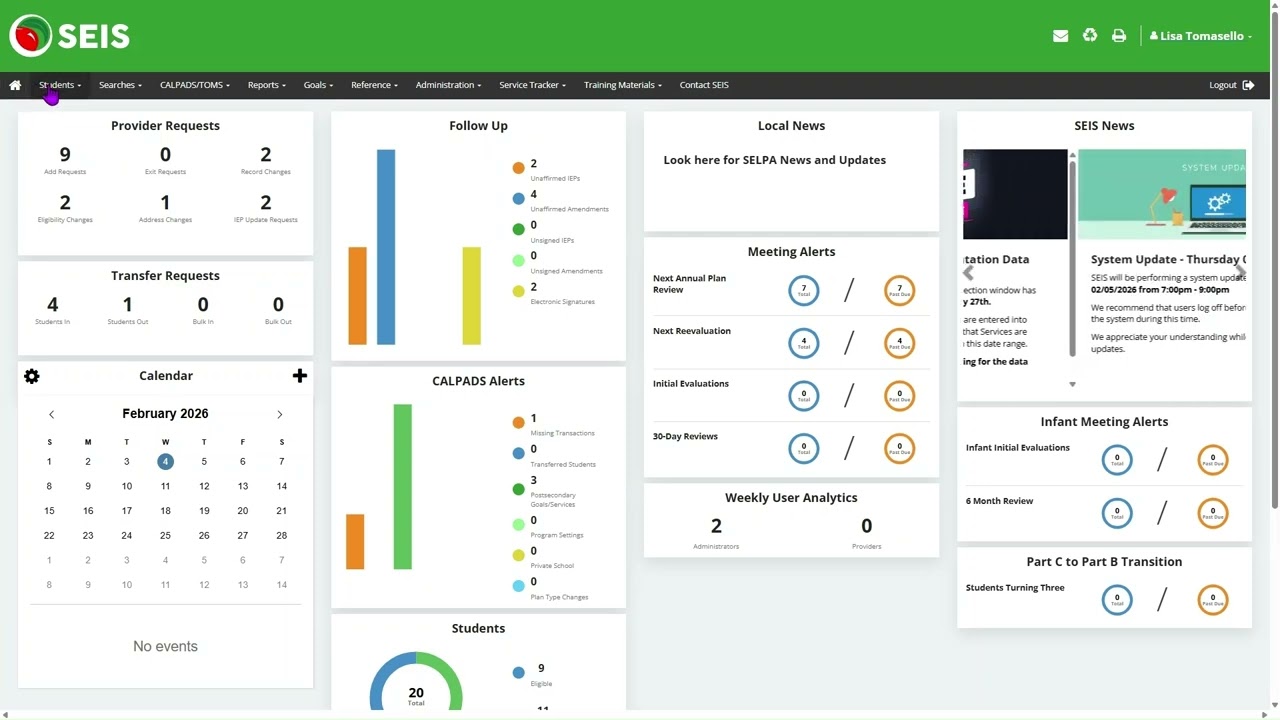
Task: Click 6 Month Review past due circle
Action: [x=1213, y=513]
